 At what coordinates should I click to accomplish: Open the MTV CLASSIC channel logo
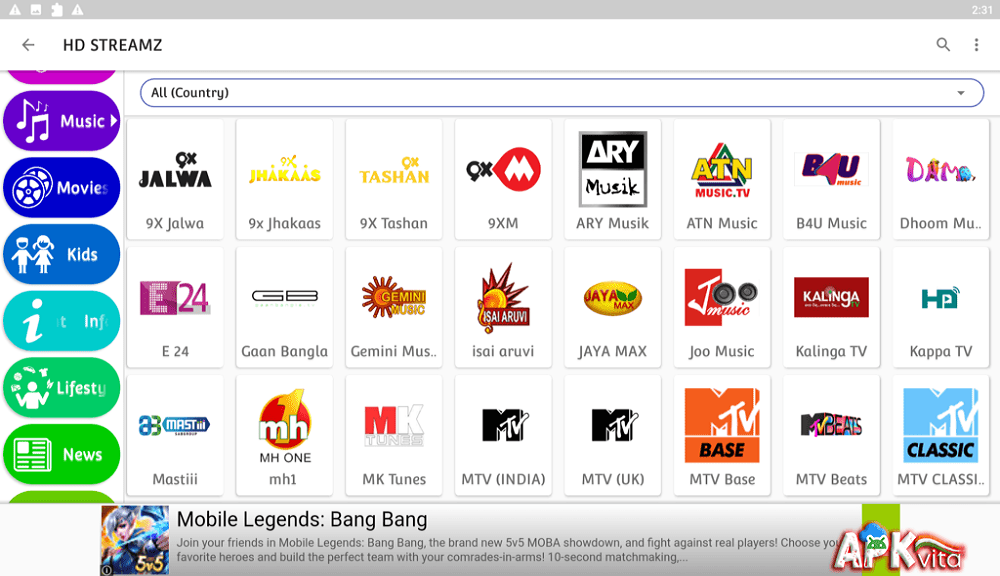[x=941, y=425]
